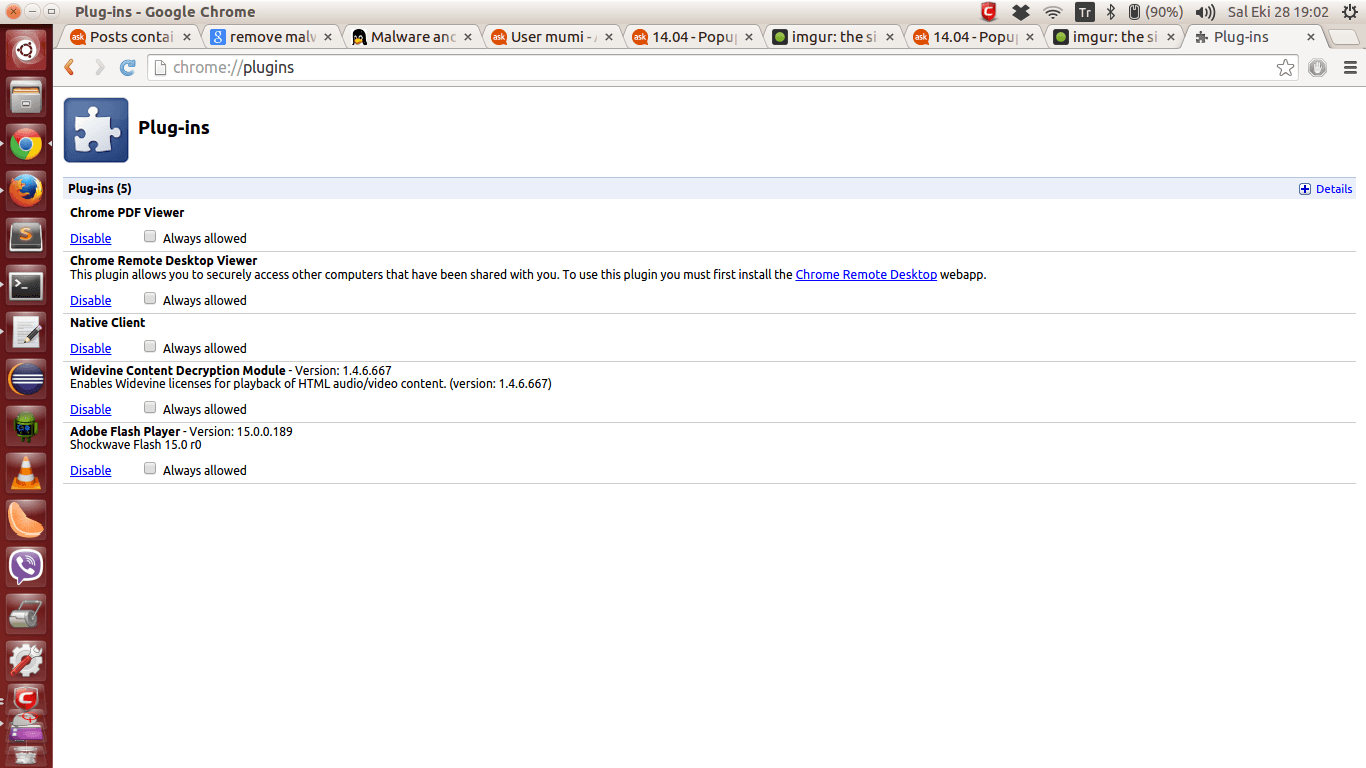This screenshot has height=768, width=1366.
Task: Open the Ubuntu Dash from the launcher
Action: pyautogui.click(x=26, y=50)
